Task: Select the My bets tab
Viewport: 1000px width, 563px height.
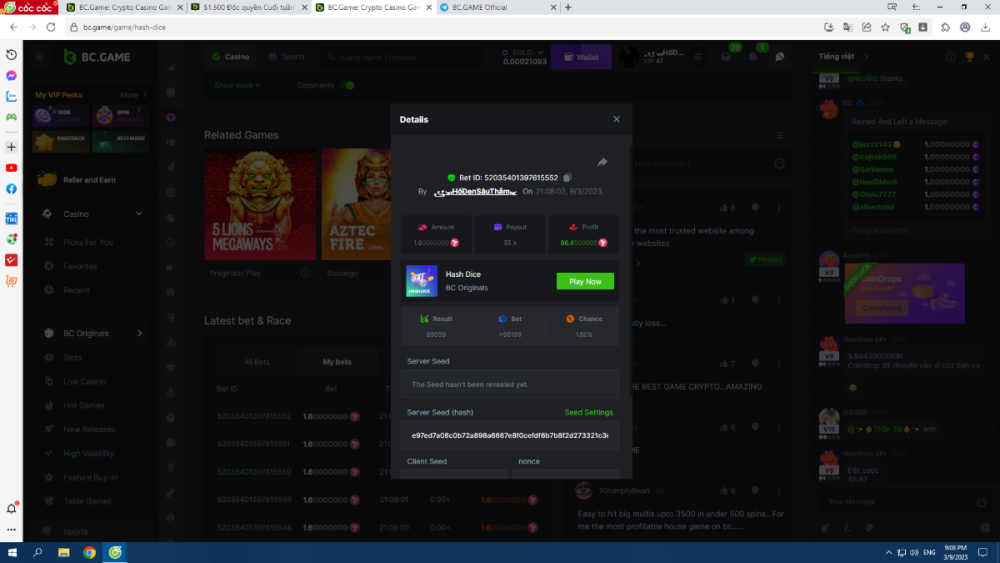Action: point(336,361)
